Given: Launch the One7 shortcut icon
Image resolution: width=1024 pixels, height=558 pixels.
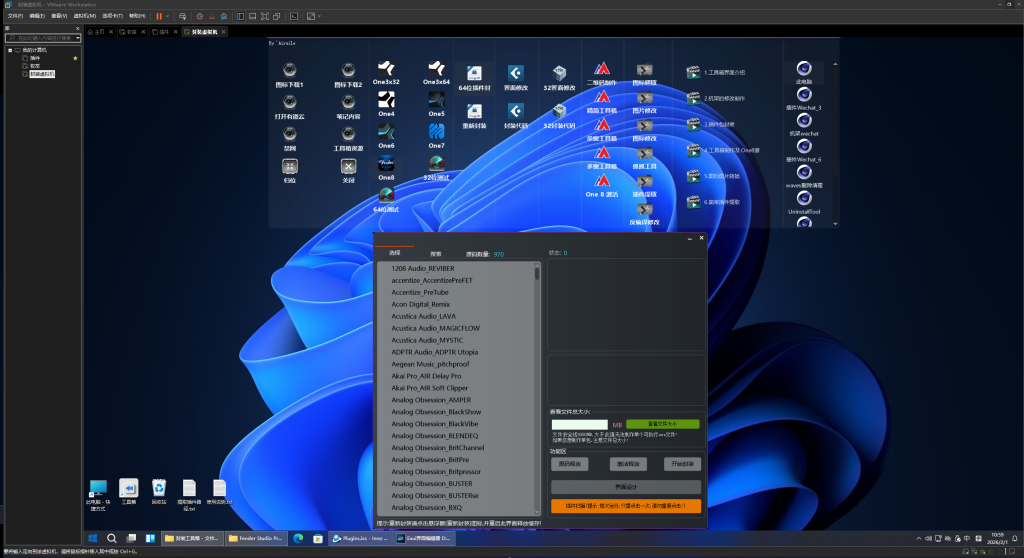Looking at the screenshot, I should [436, 132].
